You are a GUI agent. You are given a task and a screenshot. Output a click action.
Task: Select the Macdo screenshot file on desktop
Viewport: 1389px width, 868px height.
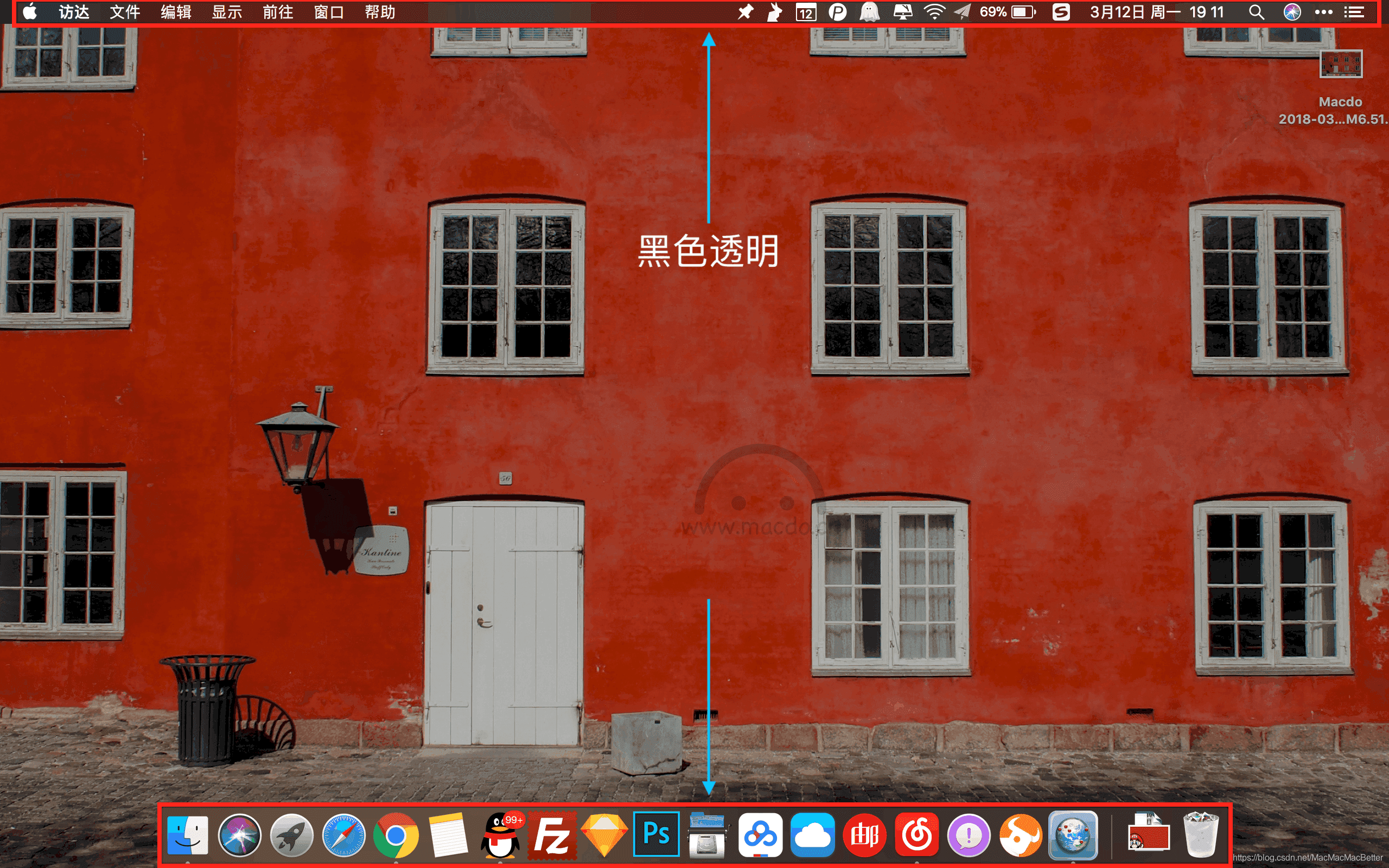pos(1341,65)
